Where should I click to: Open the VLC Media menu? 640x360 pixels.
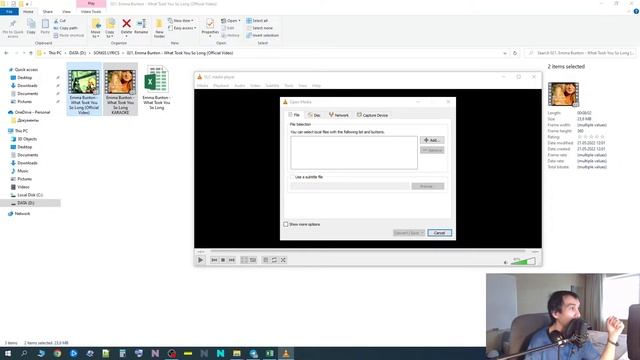click(x=202, y=86)
